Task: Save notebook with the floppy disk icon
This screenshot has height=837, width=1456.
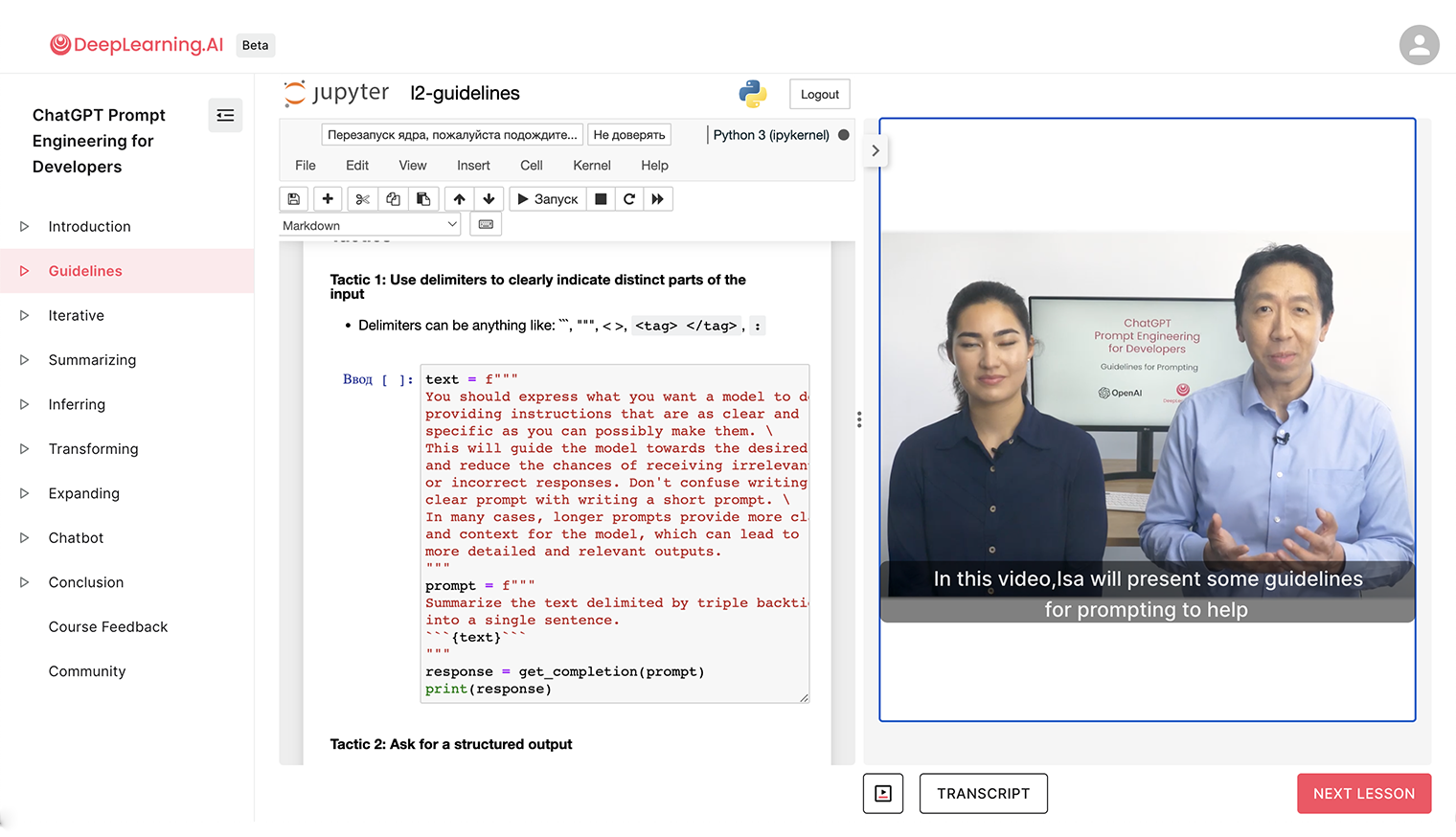Action: click(x=294, y=199)
